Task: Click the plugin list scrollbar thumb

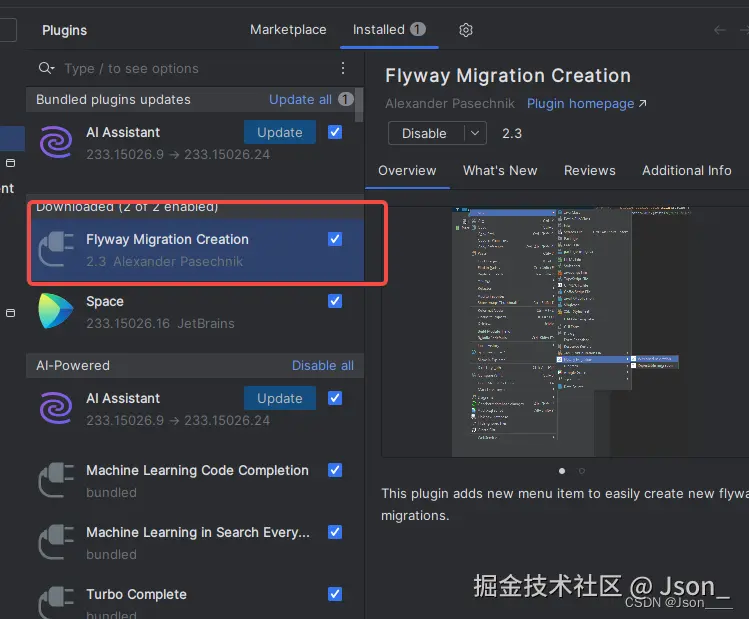Action: (359, 104)
